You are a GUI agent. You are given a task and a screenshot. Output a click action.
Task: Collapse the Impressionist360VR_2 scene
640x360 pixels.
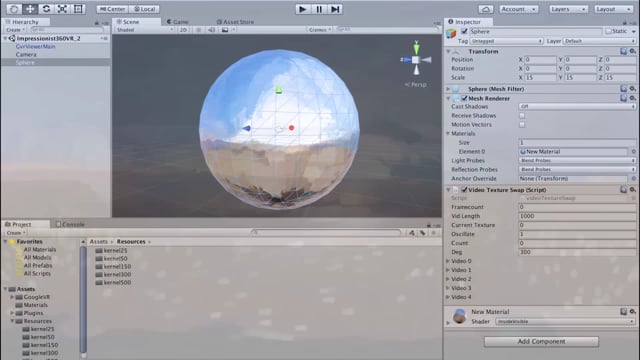(x=5, y=38)
